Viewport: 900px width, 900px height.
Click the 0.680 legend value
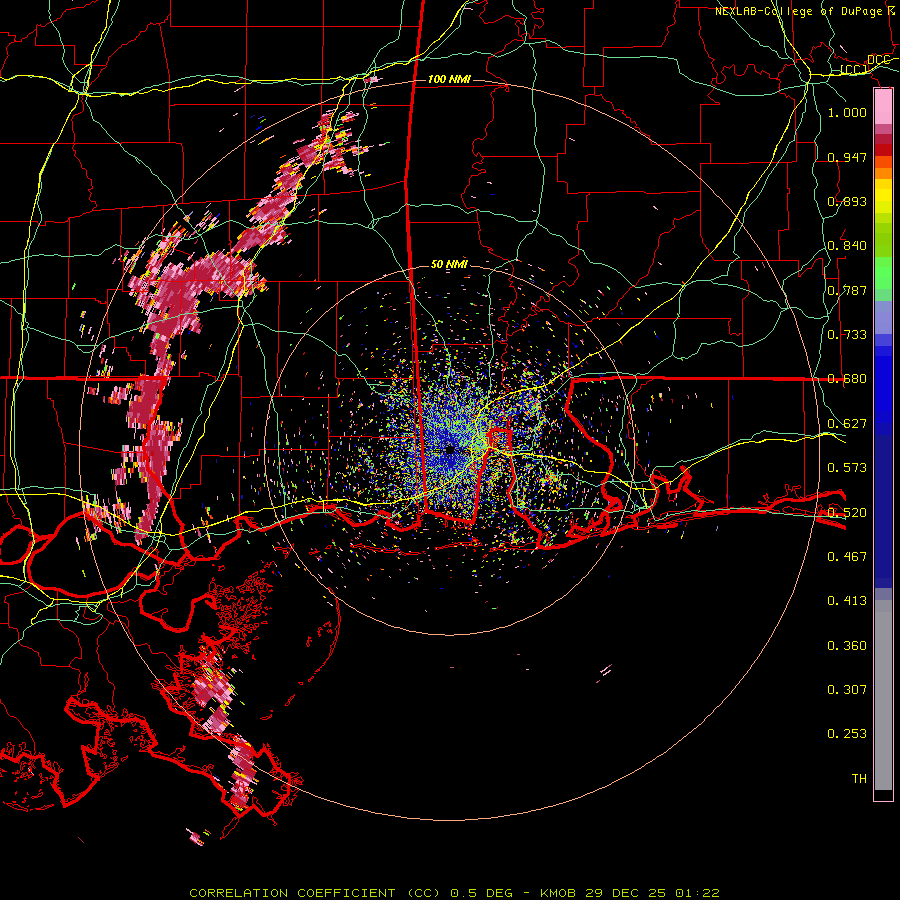[x=847, y=379]
